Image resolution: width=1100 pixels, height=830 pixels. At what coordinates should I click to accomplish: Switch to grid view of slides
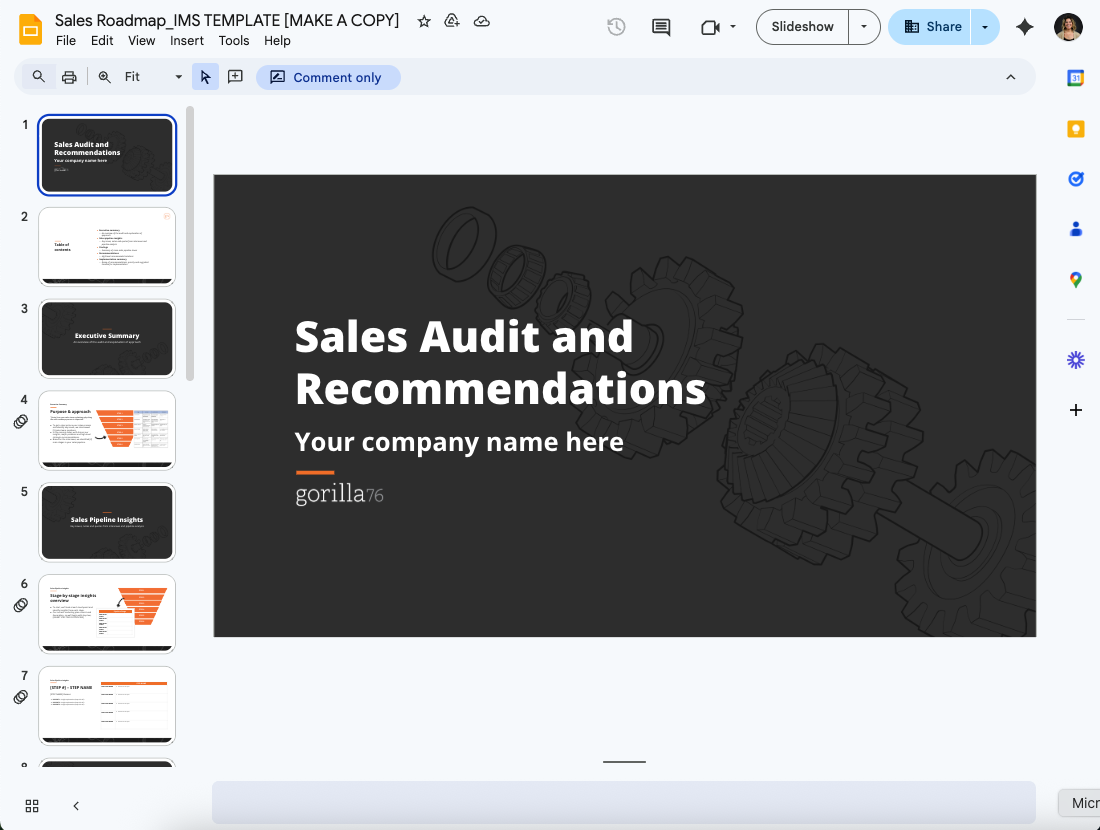tap(32, 806)
